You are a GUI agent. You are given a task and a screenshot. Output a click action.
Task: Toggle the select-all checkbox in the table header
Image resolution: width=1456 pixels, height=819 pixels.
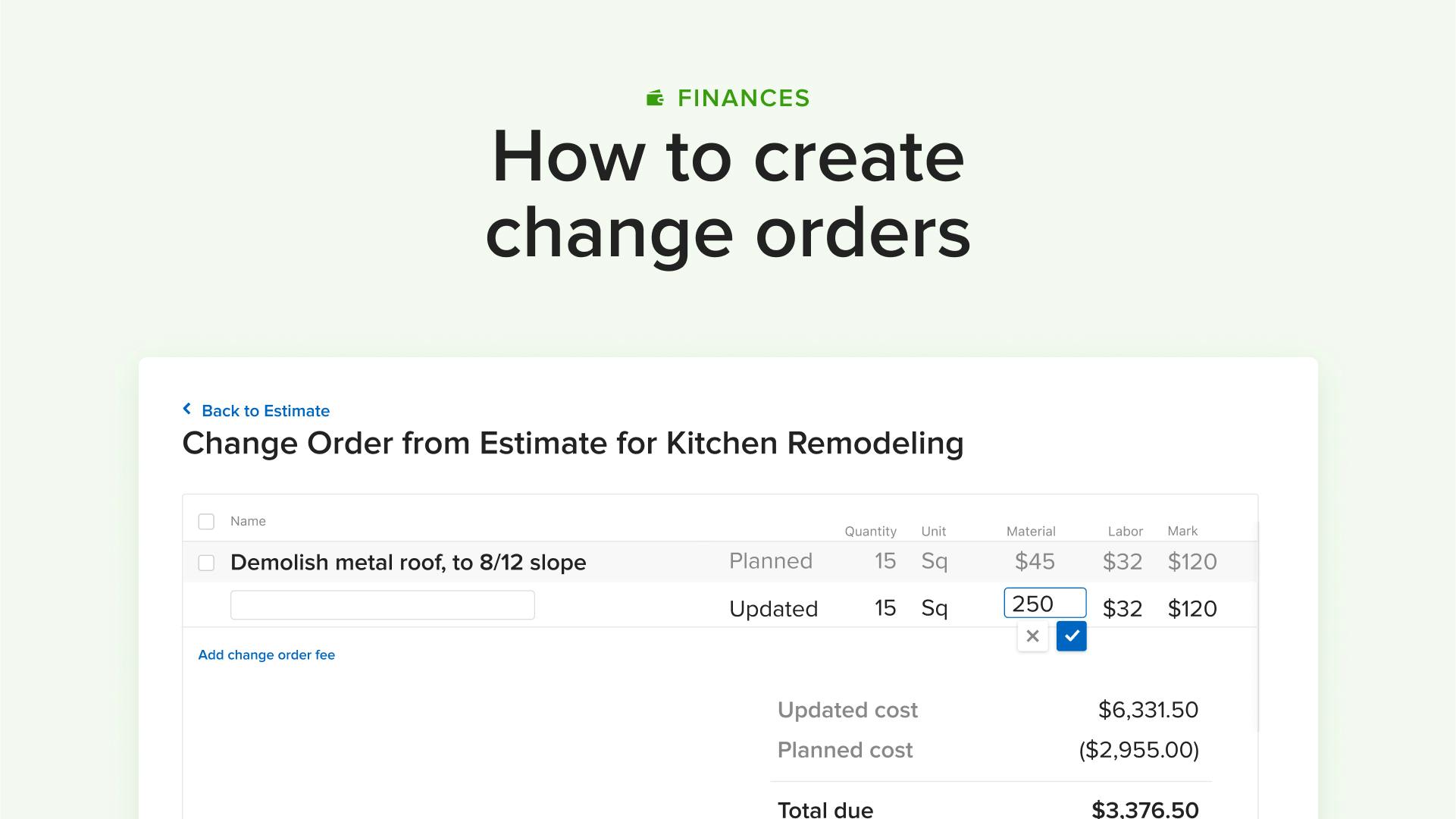206,521
